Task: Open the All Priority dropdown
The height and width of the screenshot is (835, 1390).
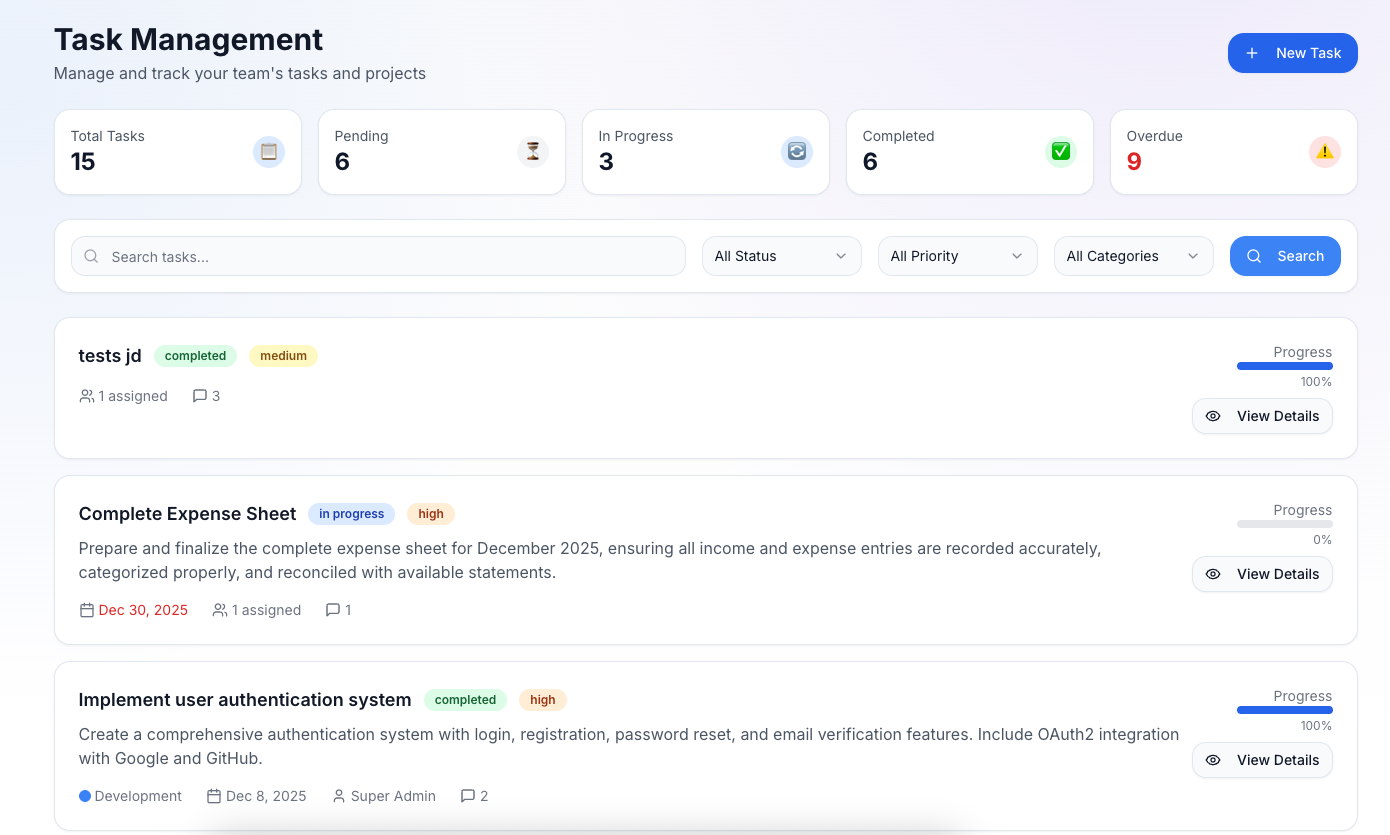Action: tap(957, 256)
